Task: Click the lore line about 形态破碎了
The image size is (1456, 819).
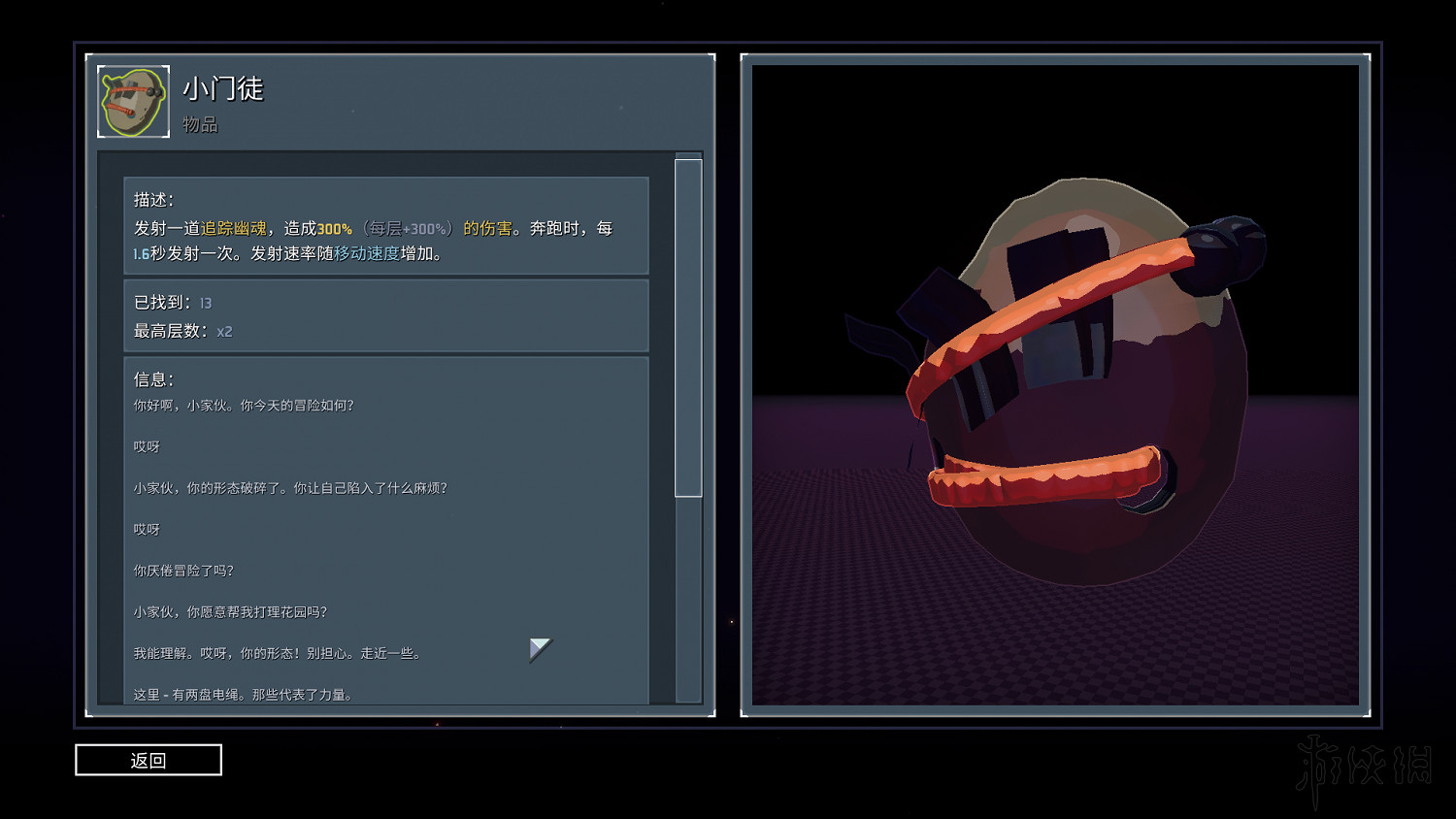Action: click(290, 488)
